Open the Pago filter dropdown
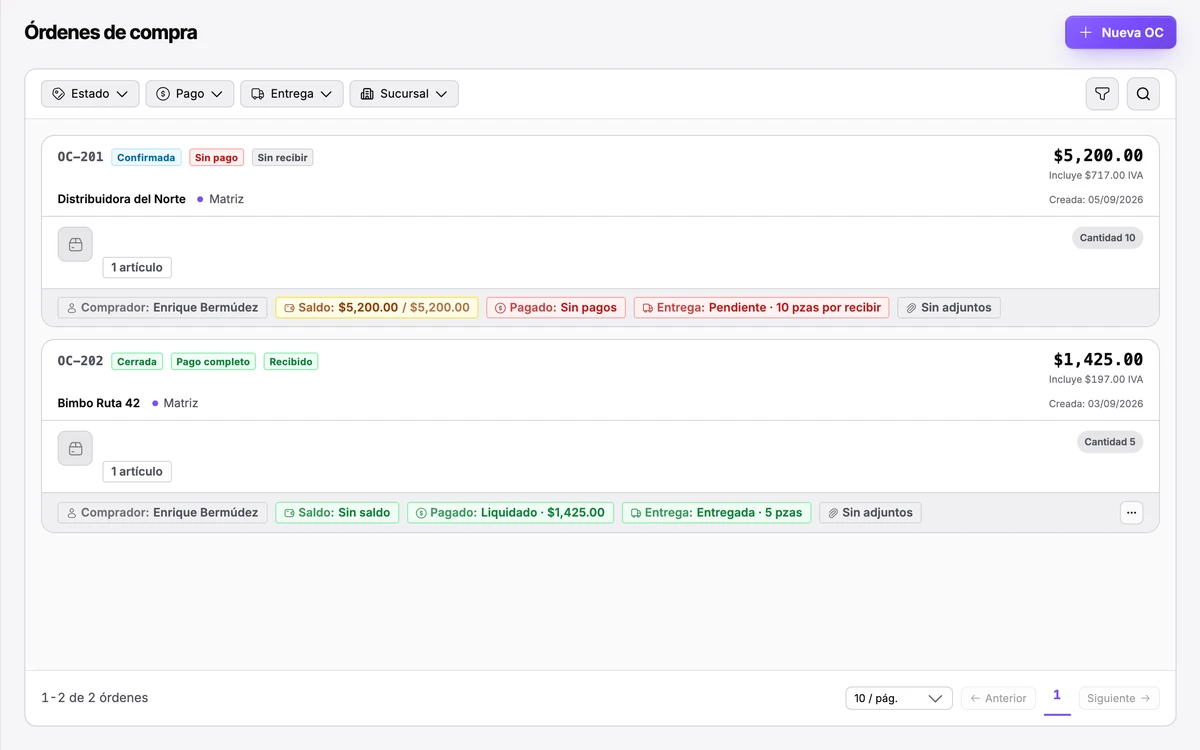Image resolution: width=1200 pixels, height=750 pixels. pyautogui.click(x=190, y=93)
